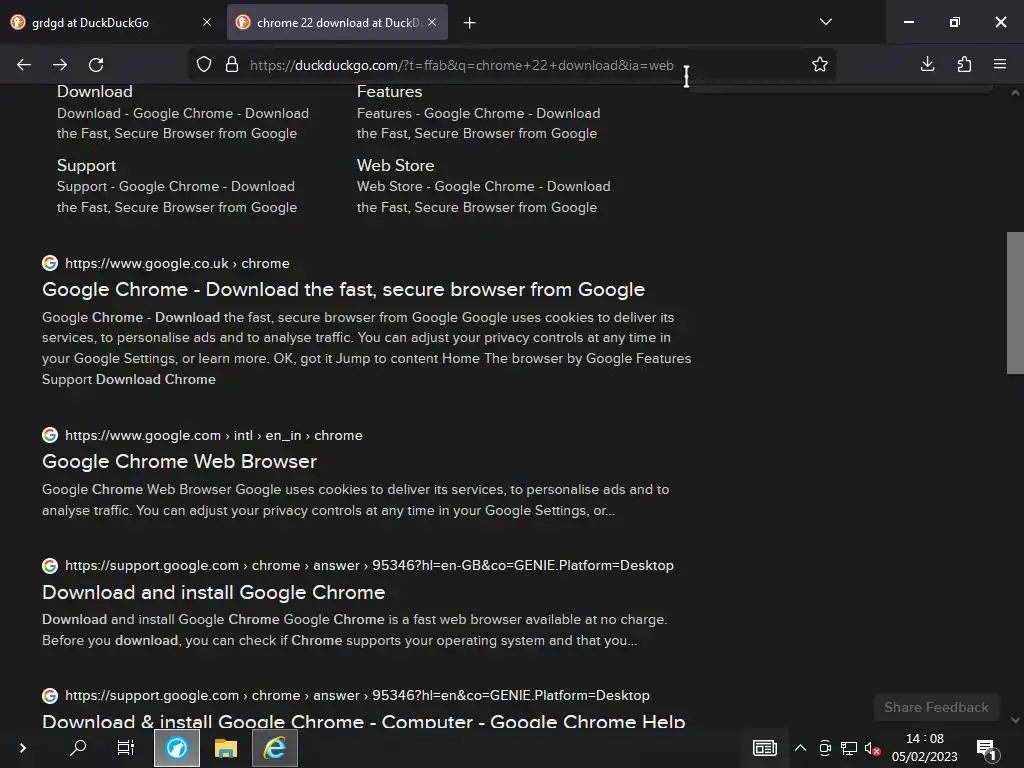Click the support URL with hl=en&co

(x=357, y=696)
